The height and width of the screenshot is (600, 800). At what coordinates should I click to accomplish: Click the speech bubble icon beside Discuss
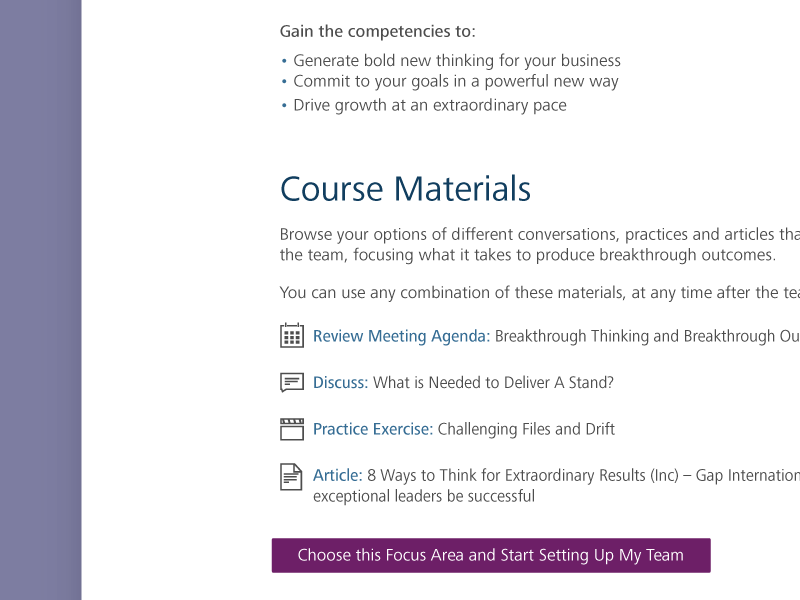click(x=291, y=382)
